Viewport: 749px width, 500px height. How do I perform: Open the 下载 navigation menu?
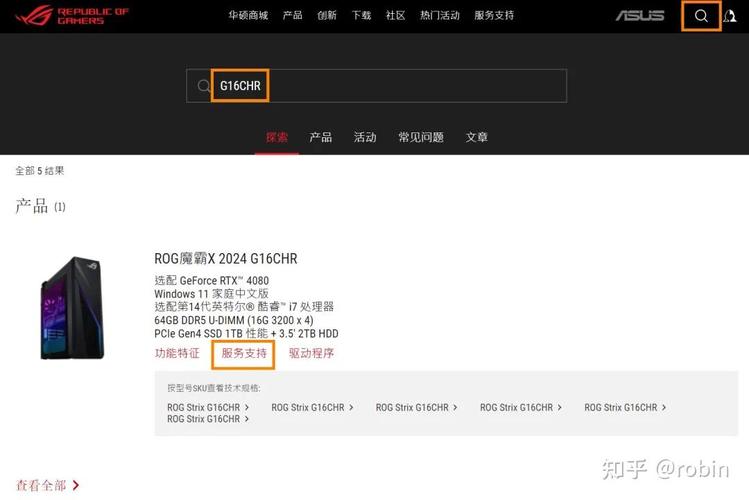point(361,15)
